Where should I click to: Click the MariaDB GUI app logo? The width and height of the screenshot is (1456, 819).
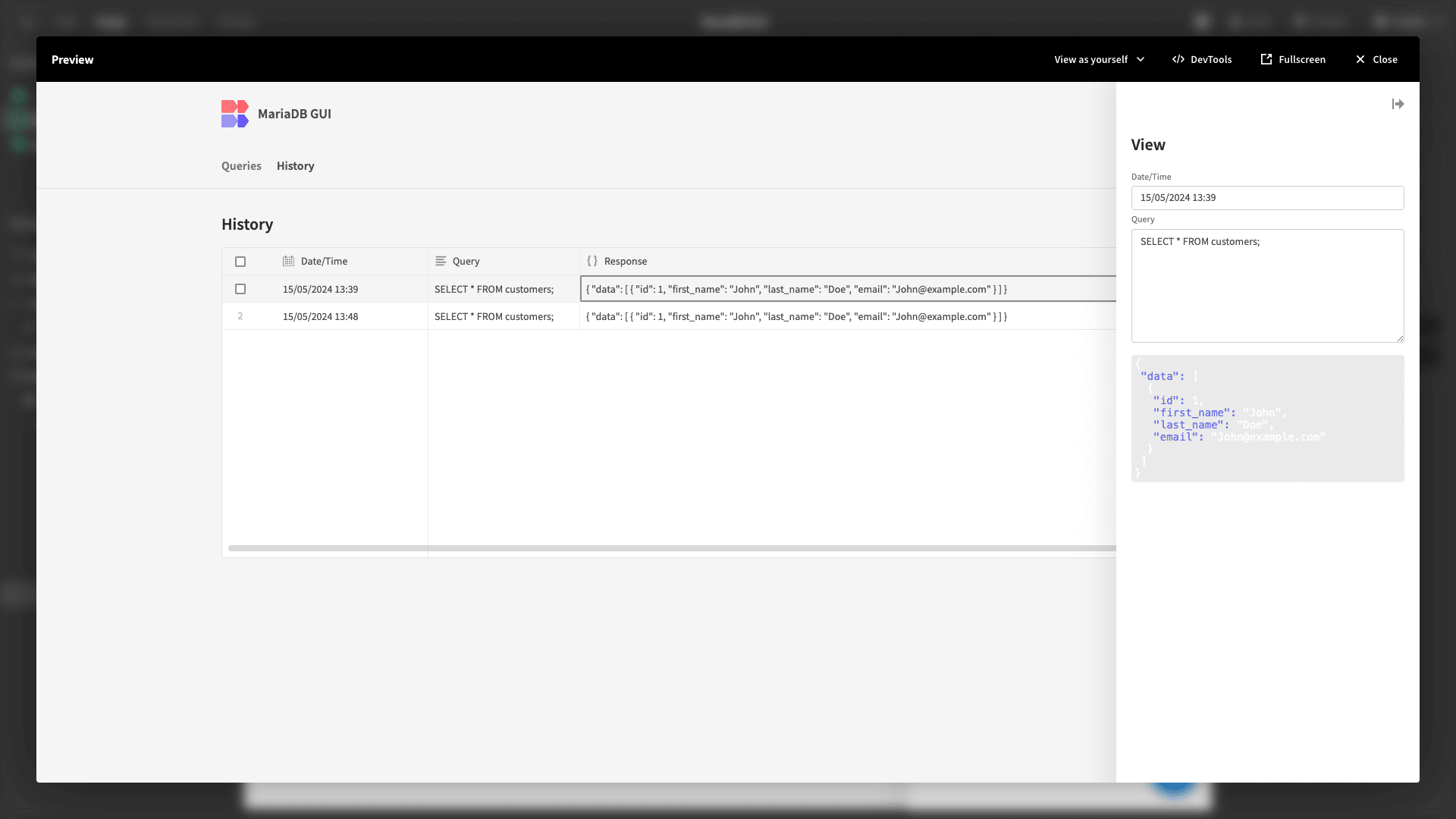(234, 114)
